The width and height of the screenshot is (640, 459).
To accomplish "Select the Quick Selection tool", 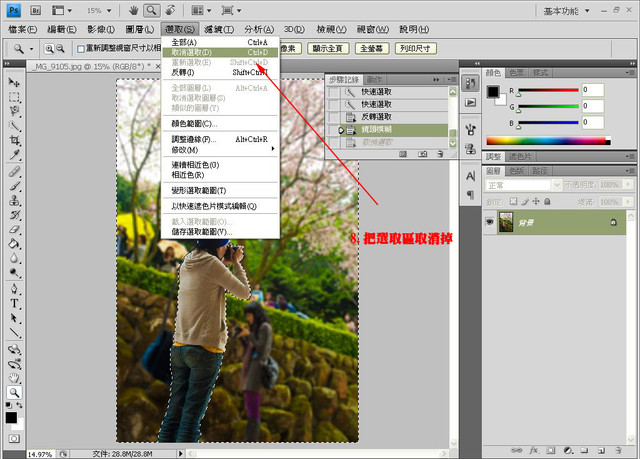I will [14, 126].
